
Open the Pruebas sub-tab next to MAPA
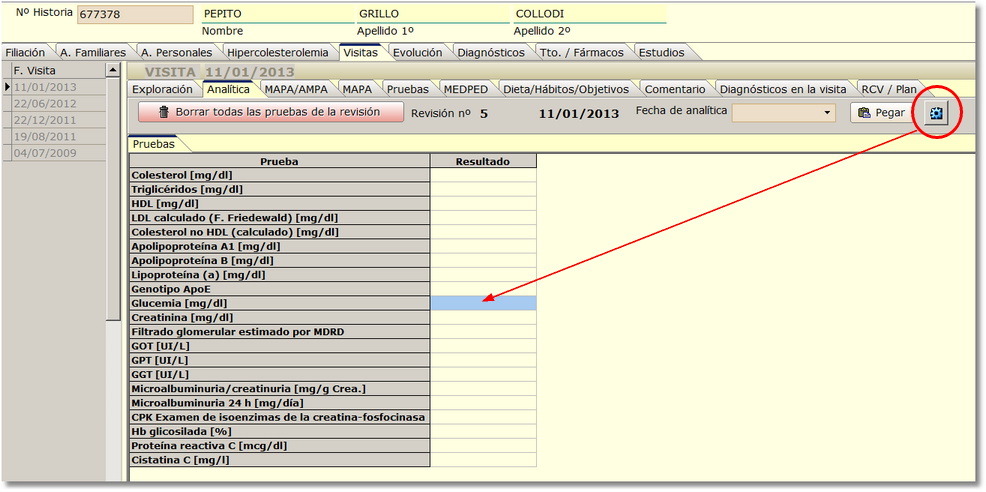tap(407, 89)
